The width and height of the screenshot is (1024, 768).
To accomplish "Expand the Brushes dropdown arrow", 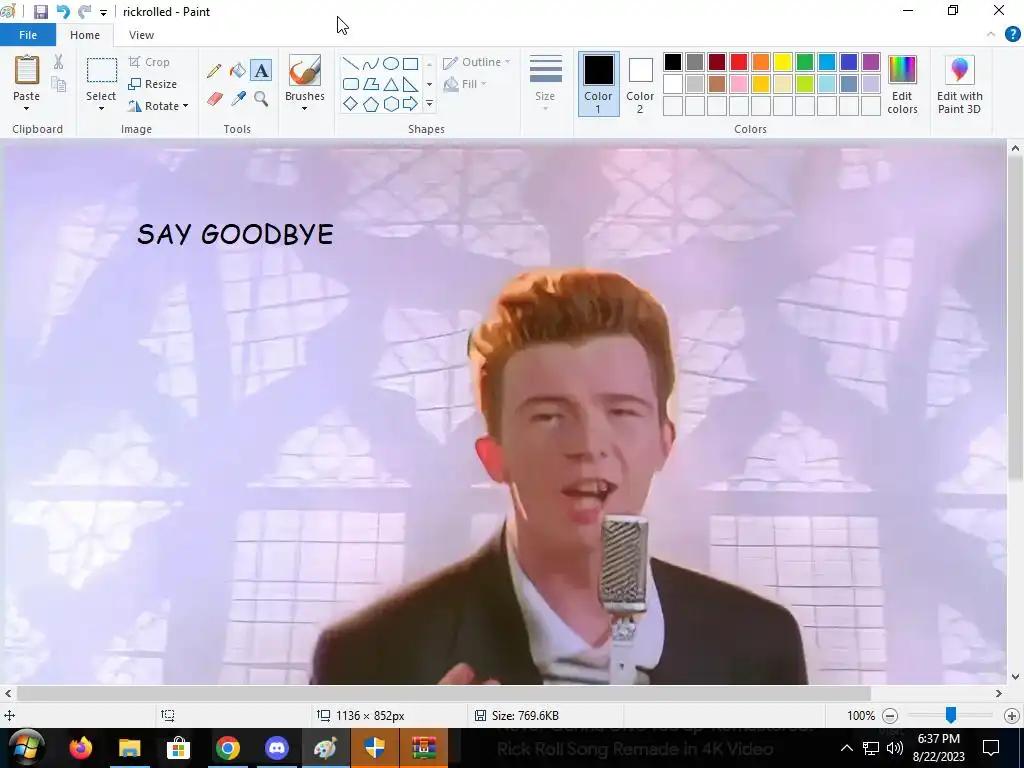I will pos(304,108).
